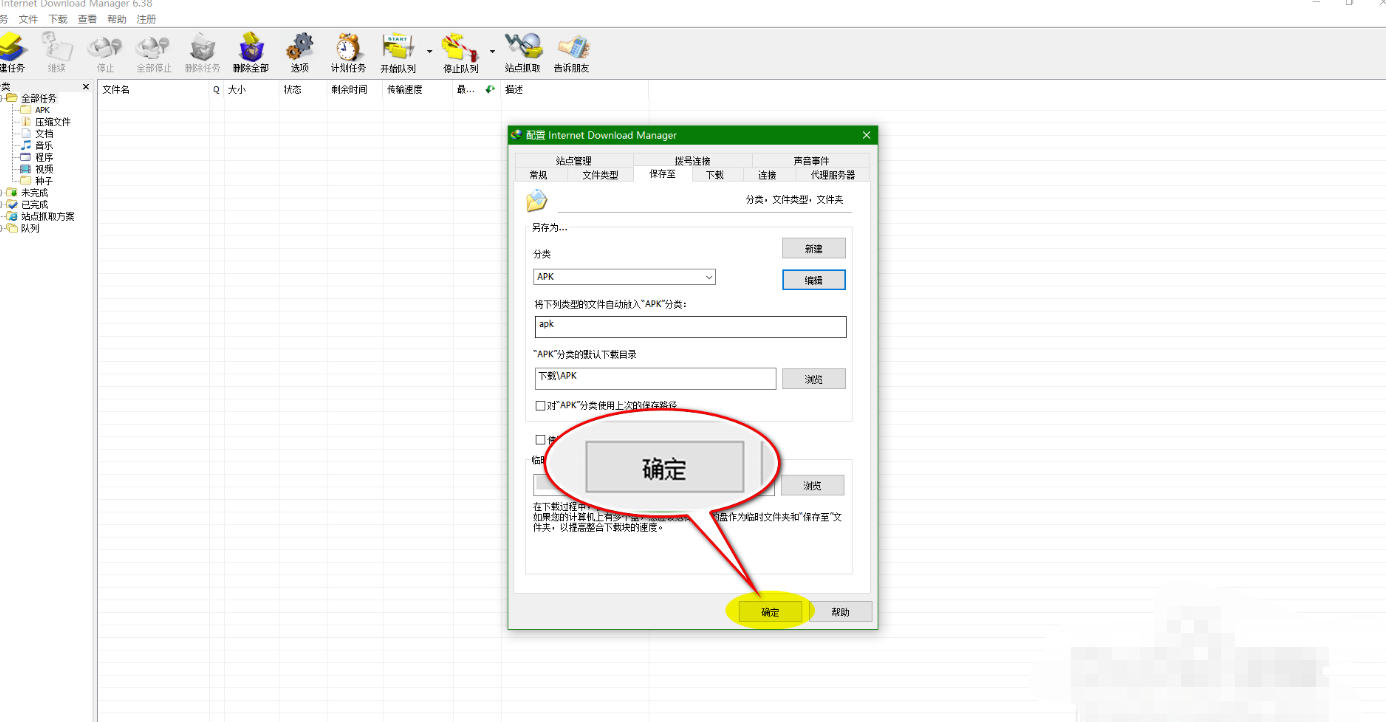Viewport: 1386px width, 722px height.
Task: Sort by the 剩余时间 column header
Action: (x=355, y=89)
